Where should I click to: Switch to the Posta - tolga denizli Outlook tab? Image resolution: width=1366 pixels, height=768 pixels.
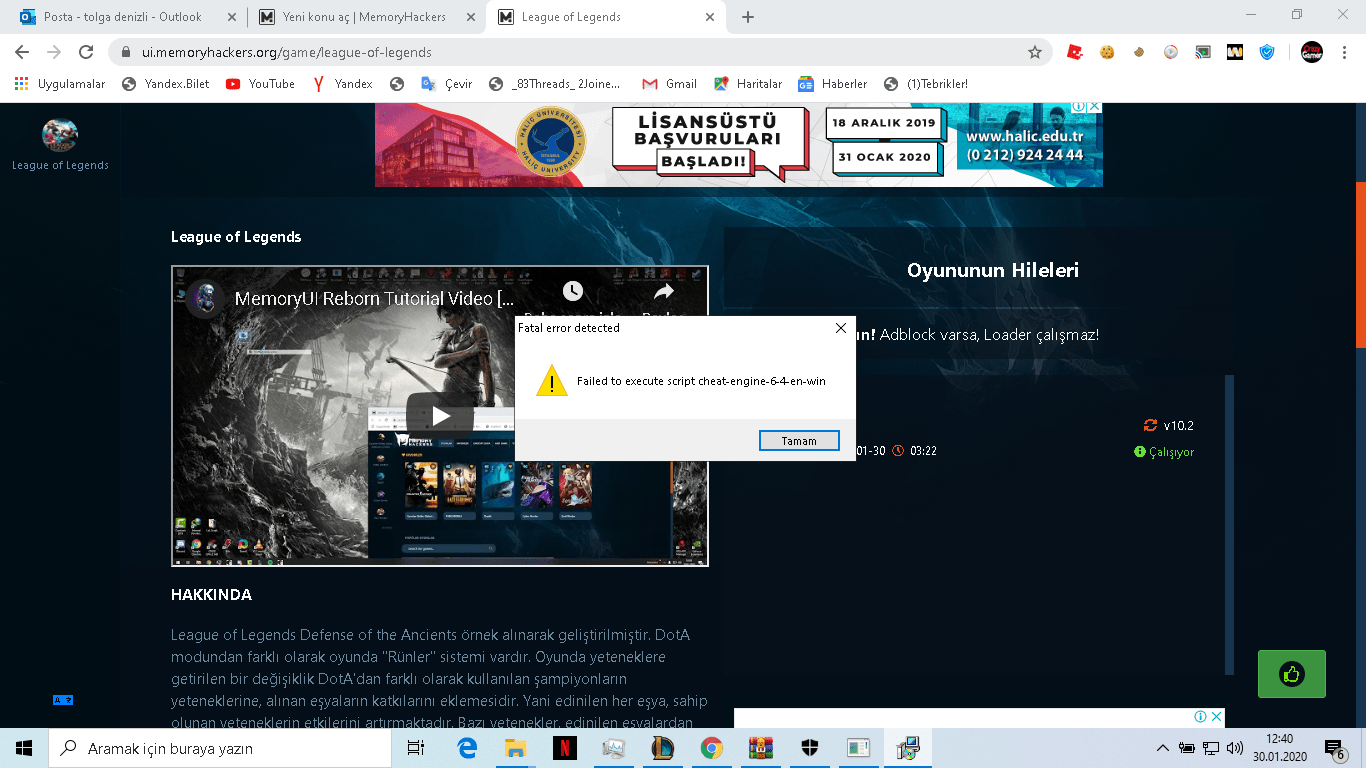pos(124,17)
